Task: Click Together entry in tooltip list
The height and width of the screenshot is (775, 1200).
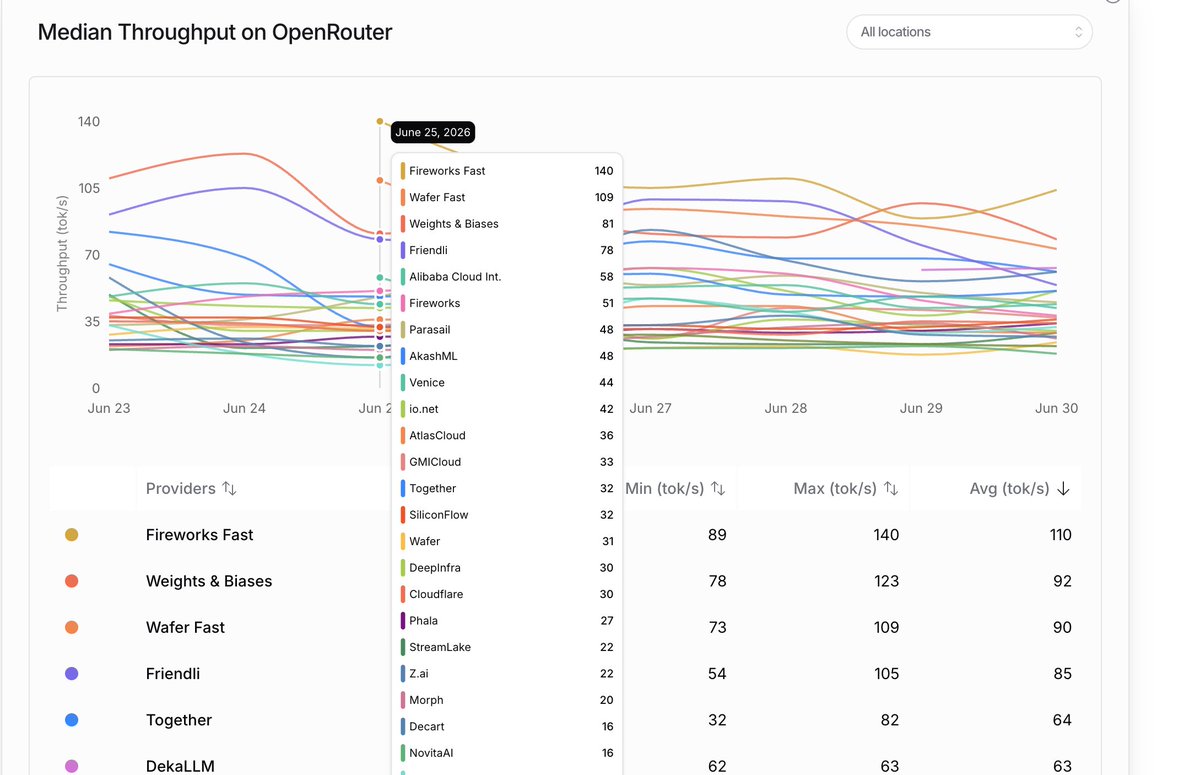Action: [507, 489]
